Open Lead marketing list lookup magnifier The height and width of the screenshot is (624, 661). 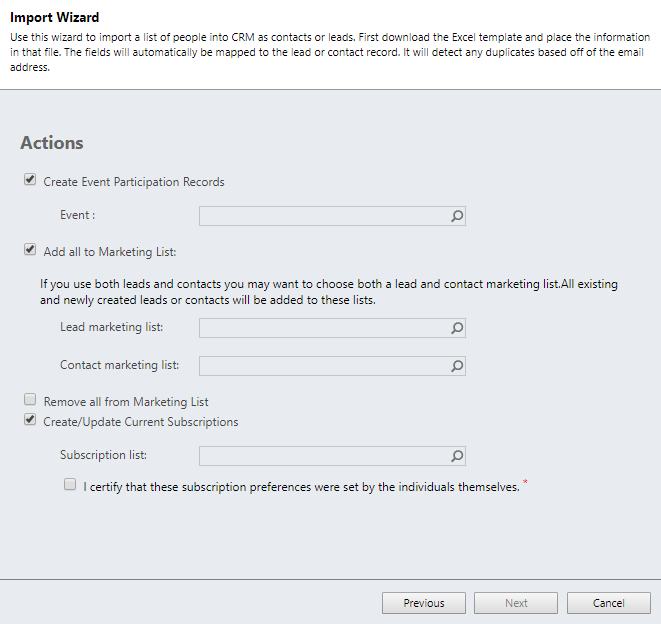click(x=457, y=328)
